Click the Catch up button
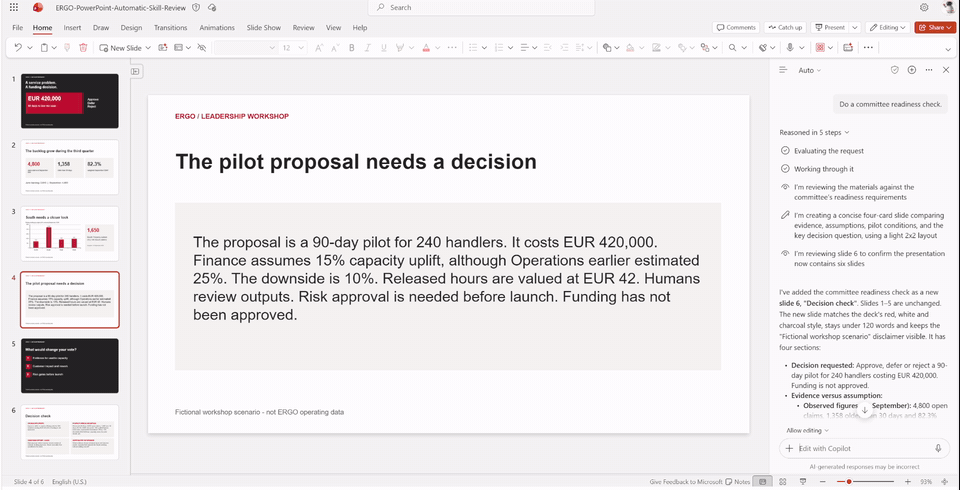This screenshot has height=490, width=960. pos(785,28)
